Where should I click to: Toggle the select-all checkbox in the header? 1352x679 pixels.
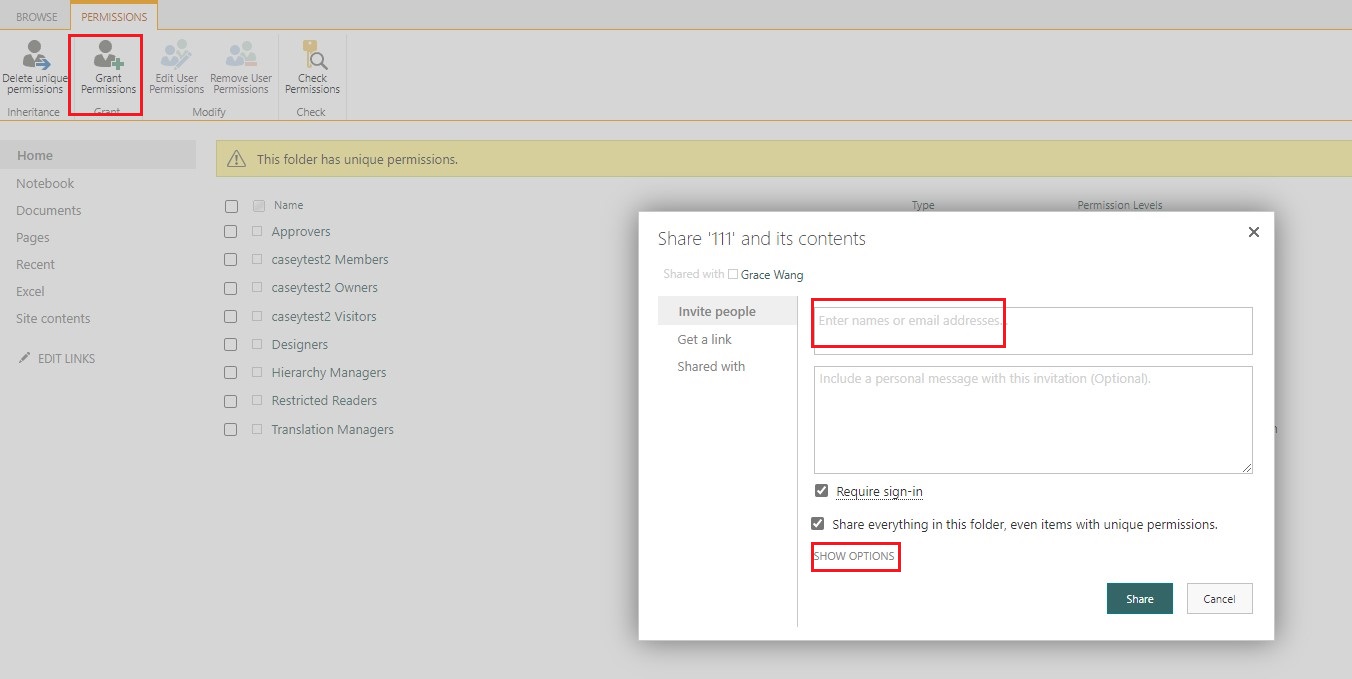click(x=231, y=206)
